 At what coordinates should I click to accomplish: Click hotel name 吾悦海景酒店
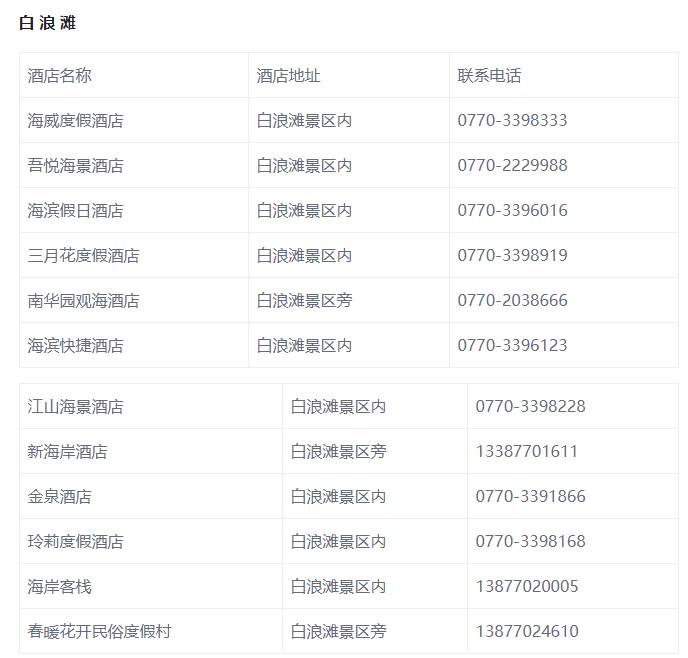(x=75, y=166)
